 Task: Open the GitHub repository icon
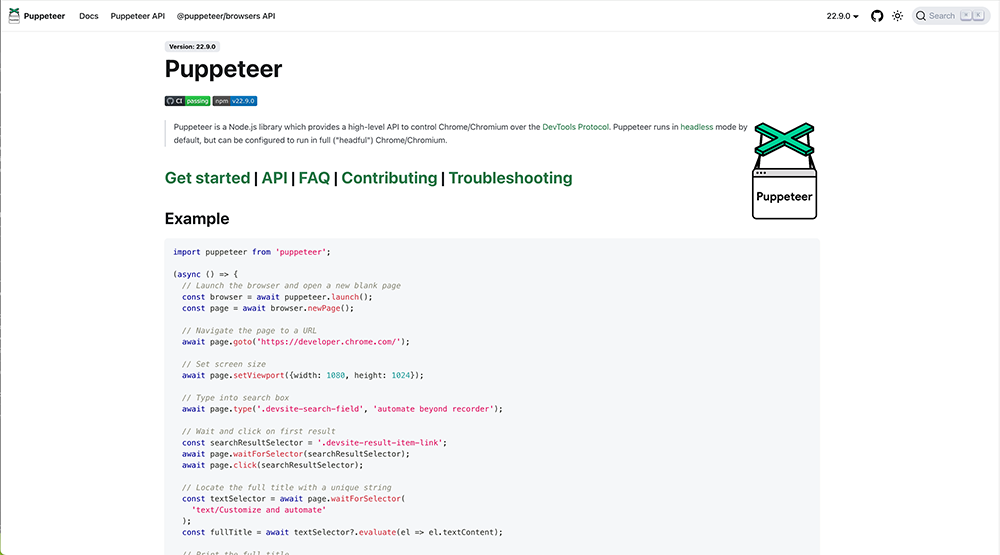(877, 16)
